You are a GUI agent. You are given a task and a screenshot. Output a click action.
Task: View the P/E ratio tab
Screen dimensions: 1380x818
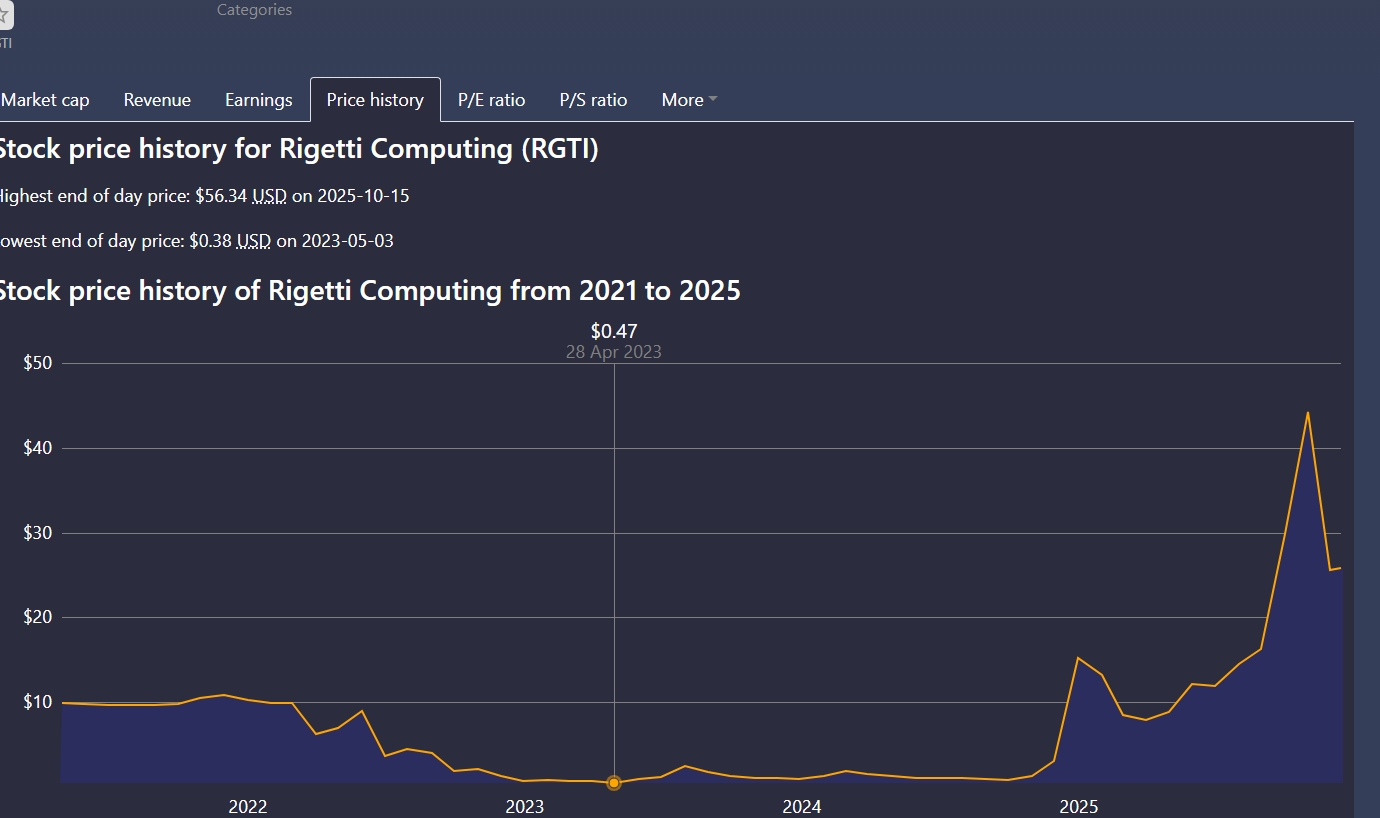point(491,100)
